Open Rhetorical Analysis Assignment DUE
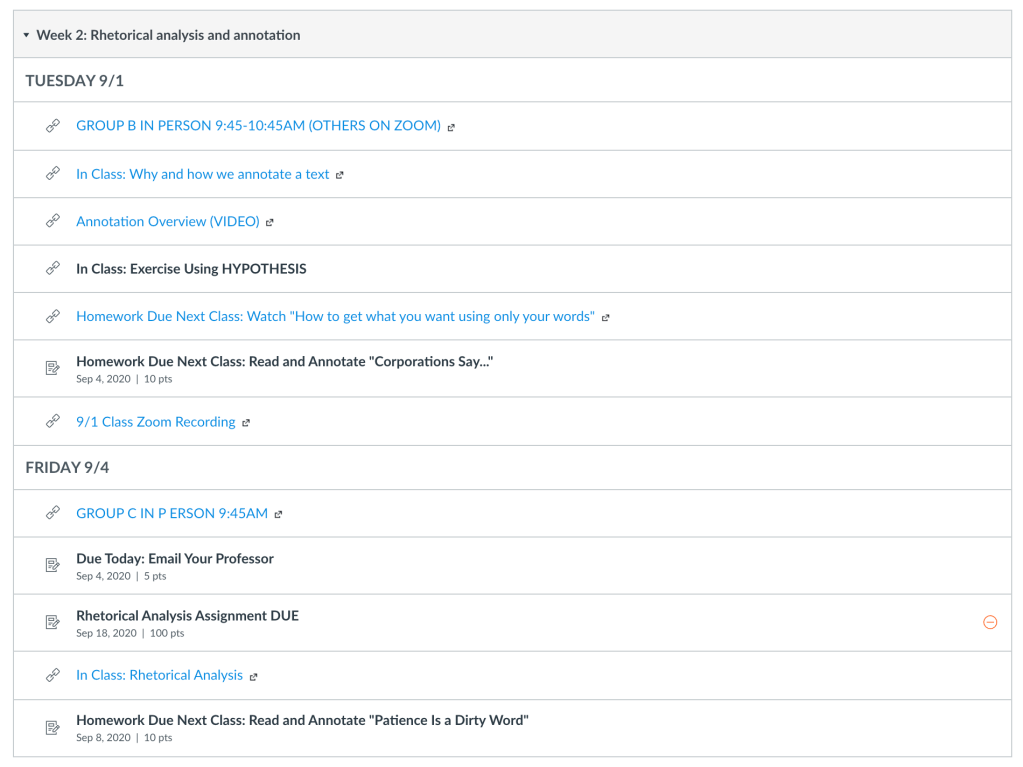 pos(187,616)
